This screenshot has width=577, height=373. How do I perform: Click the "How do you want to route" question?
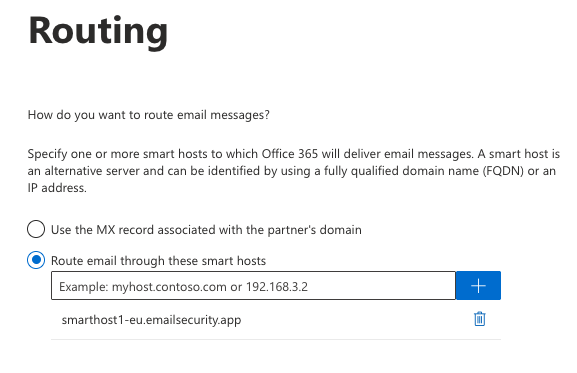(x=149, y=115)
